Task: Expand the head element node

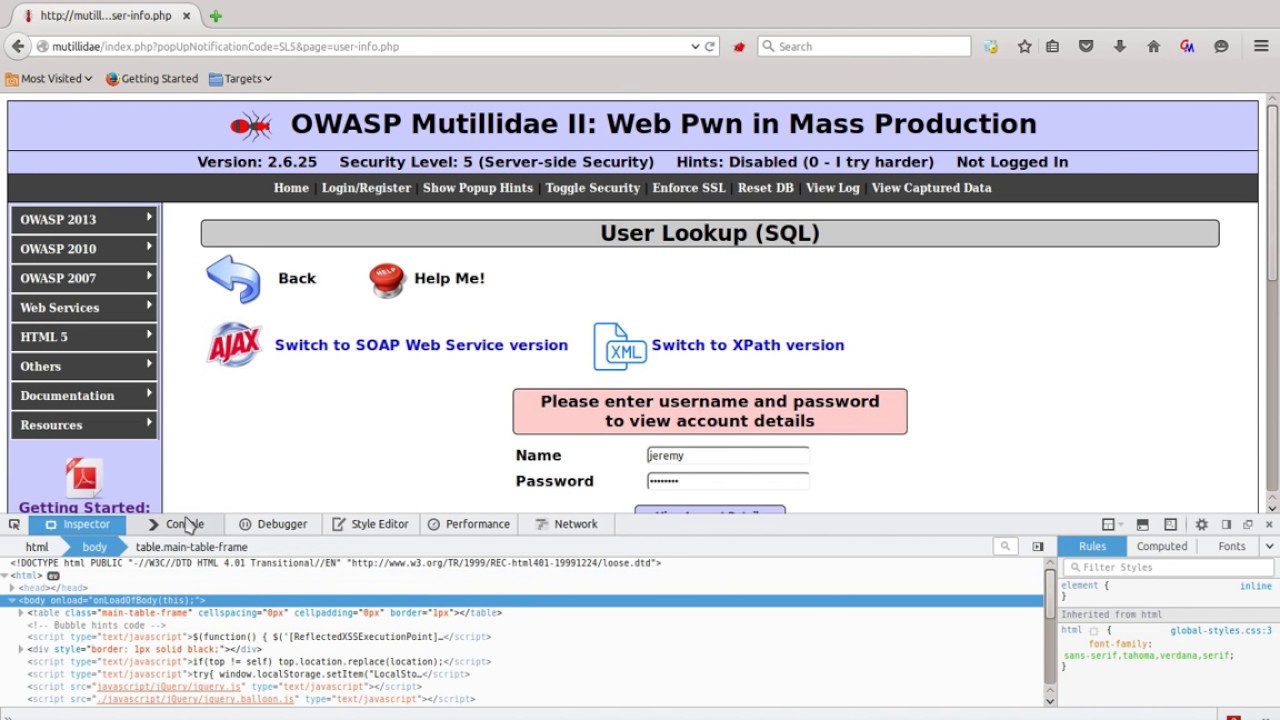Action: pos(13,588)
